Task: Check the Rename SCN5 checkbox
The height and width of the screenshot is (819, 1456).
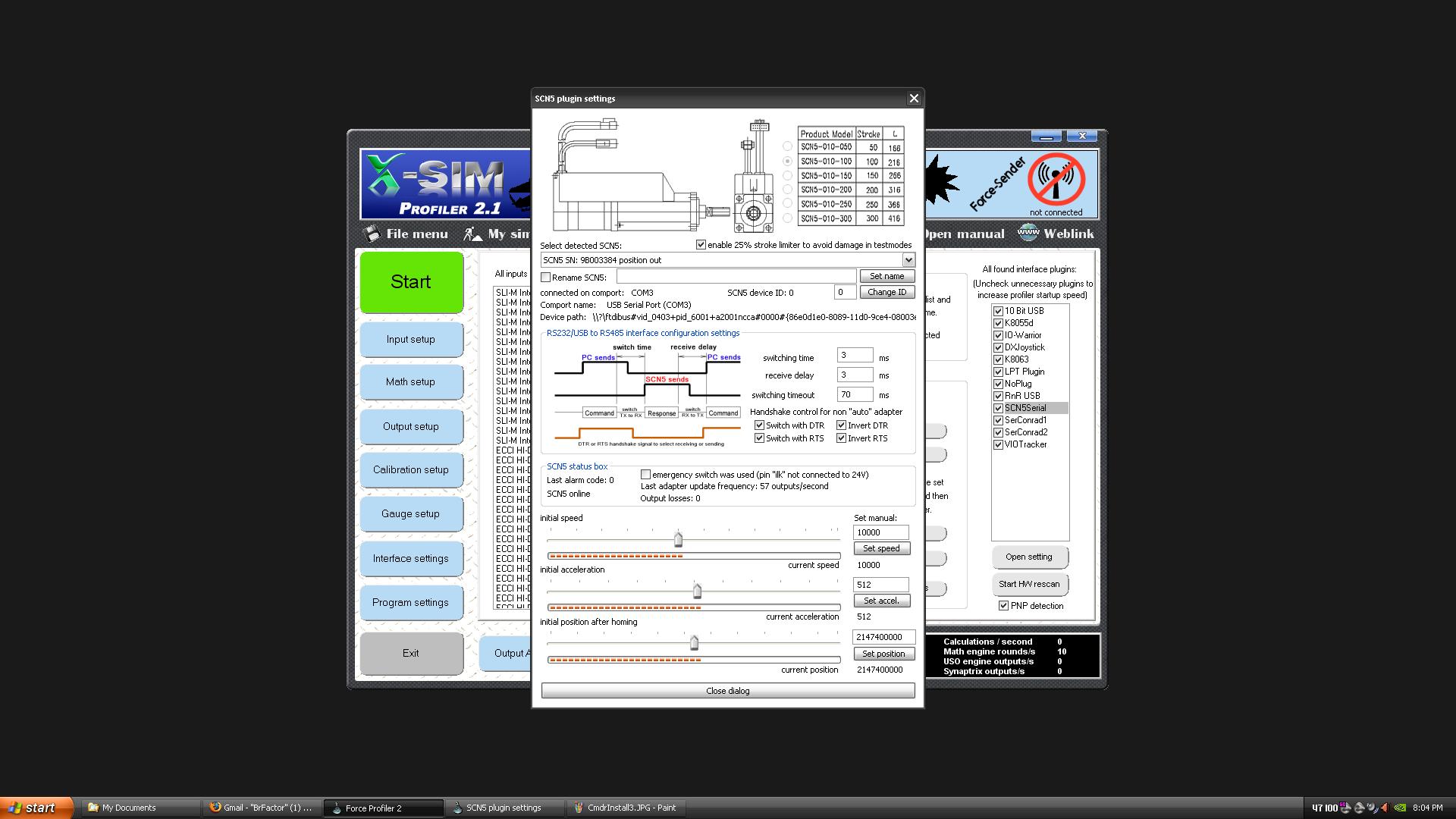Action: (545, 278)
